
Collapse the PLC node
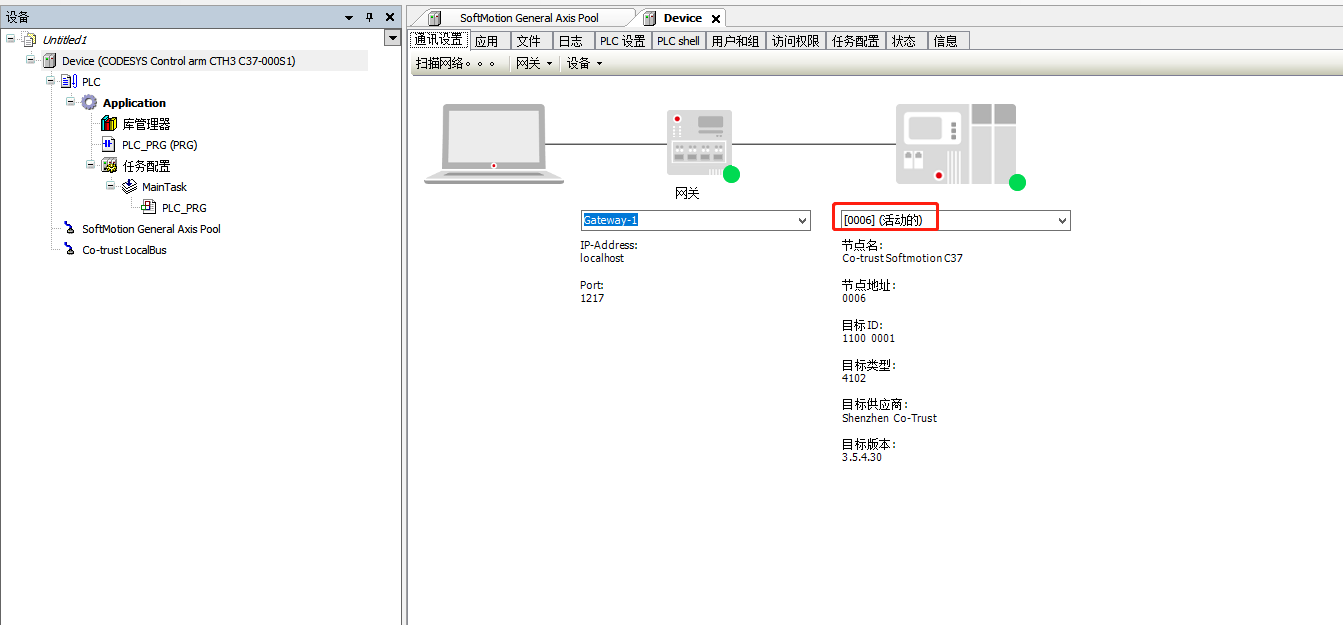(x=50, y=81)
